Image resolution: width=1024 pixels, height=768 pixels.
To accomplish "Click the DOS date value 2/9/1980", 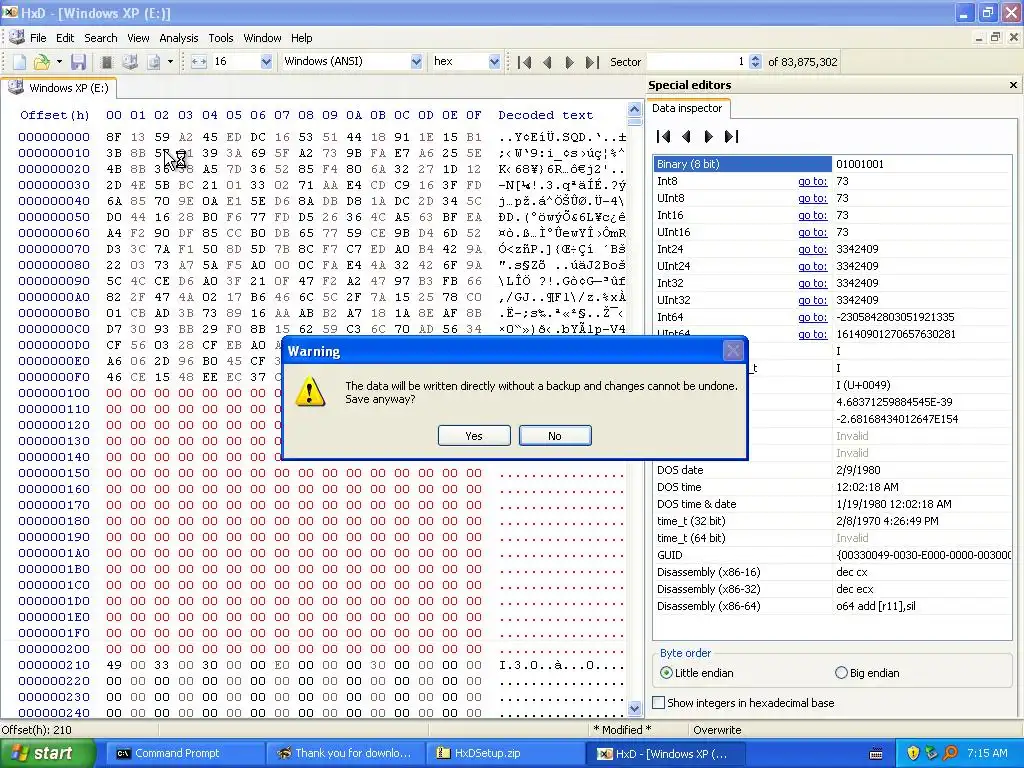I will pos(858,470).
